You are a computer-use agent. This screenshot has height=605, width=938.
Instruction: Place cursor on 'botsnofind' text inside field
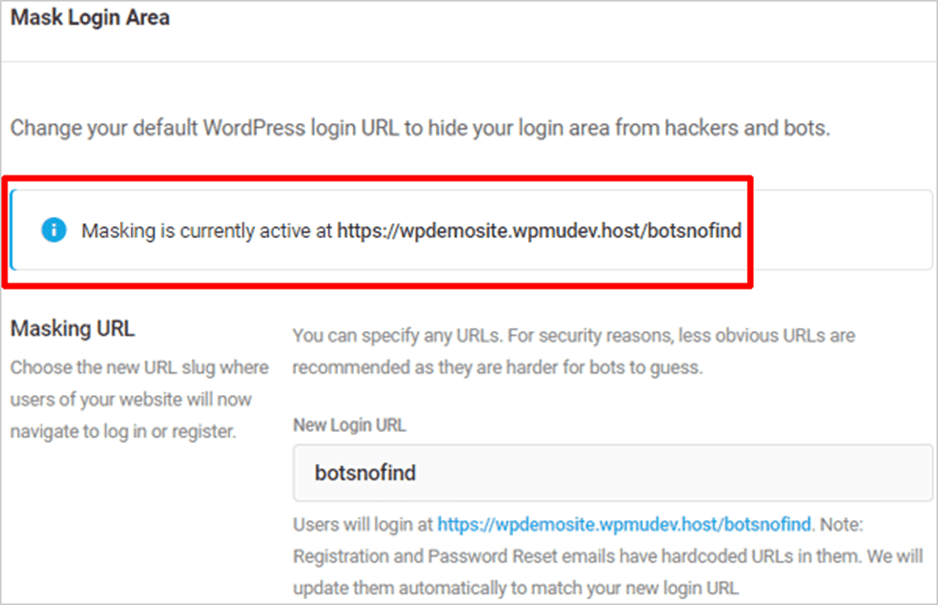pyautogui.click(x=365, y=473)
